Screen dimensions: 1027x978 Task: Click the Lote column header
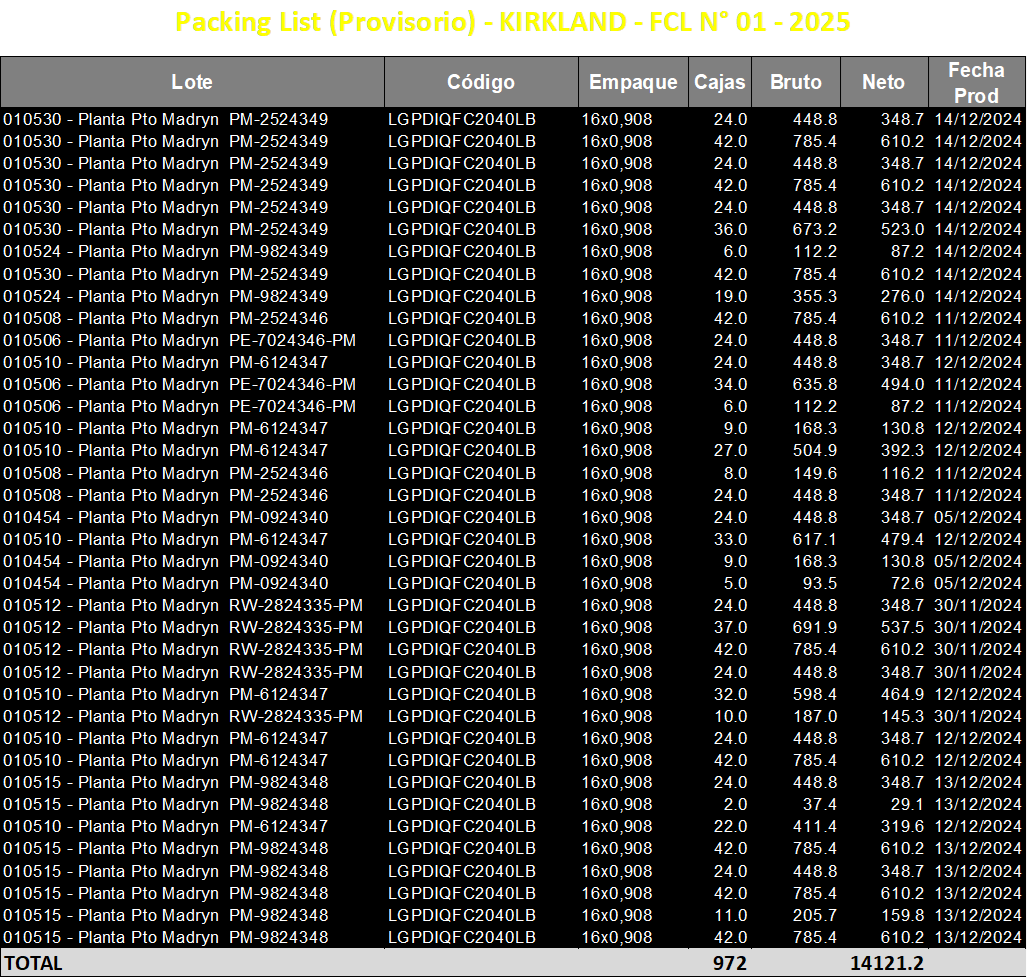coord(192,82)
